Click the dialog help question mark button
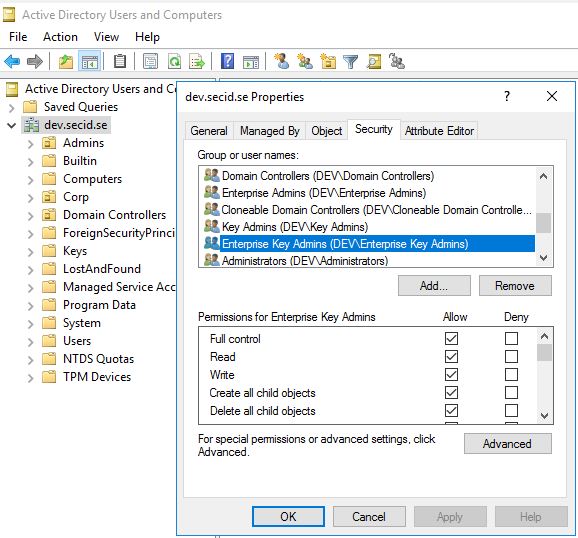 [507, 97]
